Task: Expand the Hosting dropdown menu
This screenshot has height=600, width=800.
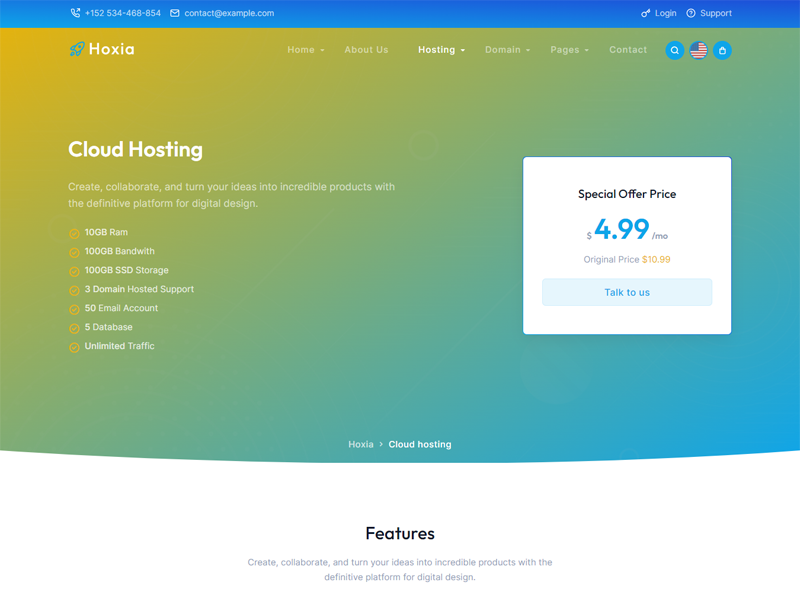Action: [441, 50]
